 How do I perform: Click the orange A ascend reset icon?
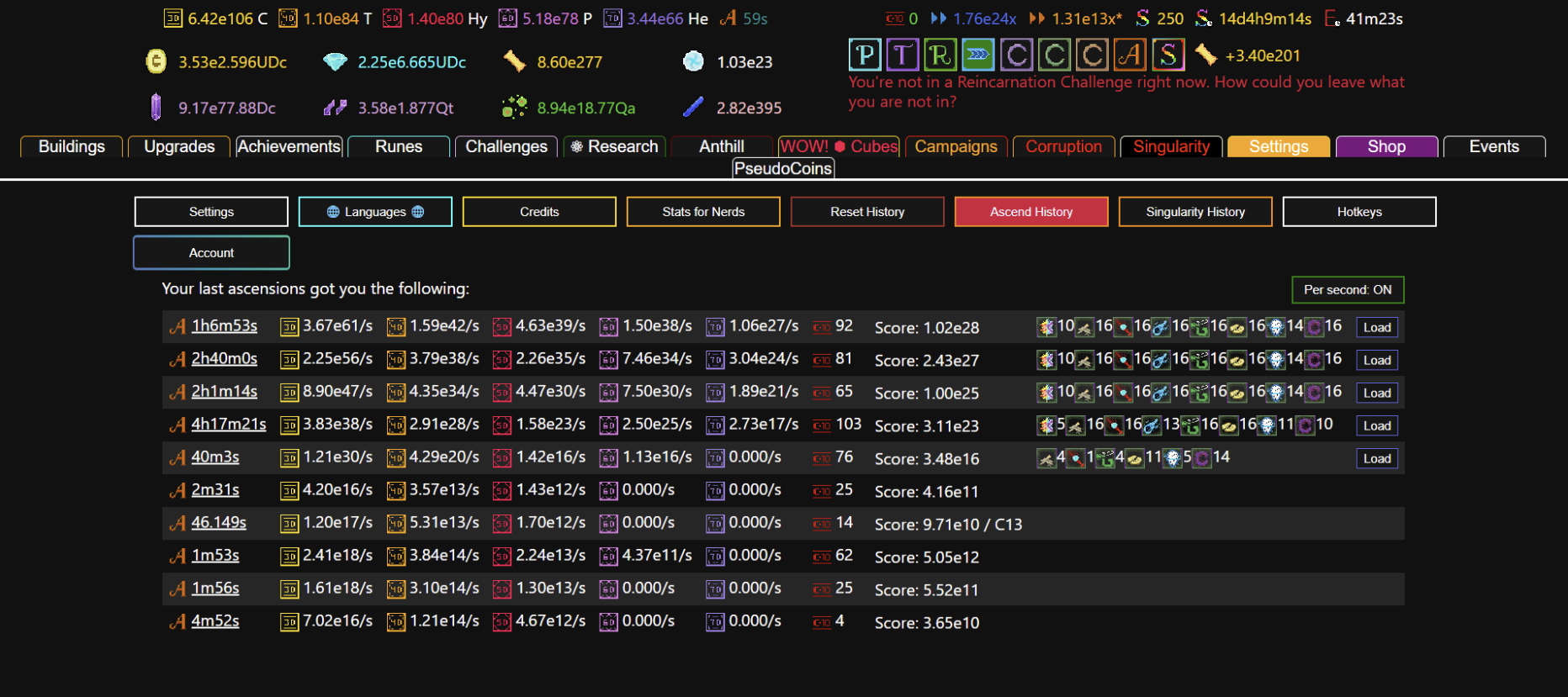[x=1130, y=55]
